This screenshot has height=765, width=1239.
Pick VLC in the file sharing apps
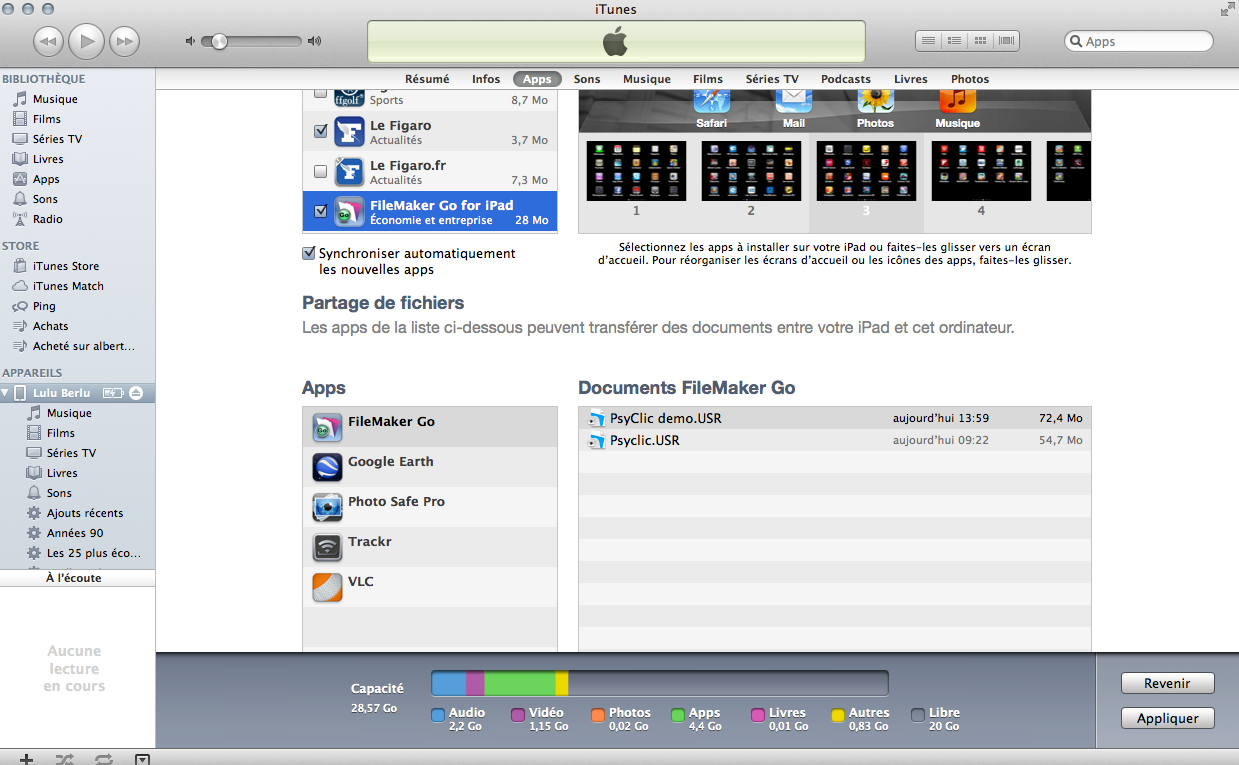(x=430, y=587)
